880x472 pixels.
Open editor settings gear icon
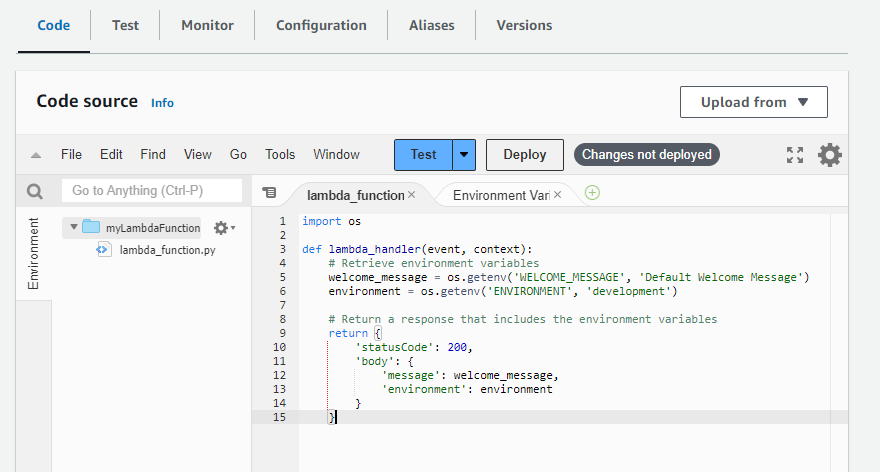[x=830, y=155]
